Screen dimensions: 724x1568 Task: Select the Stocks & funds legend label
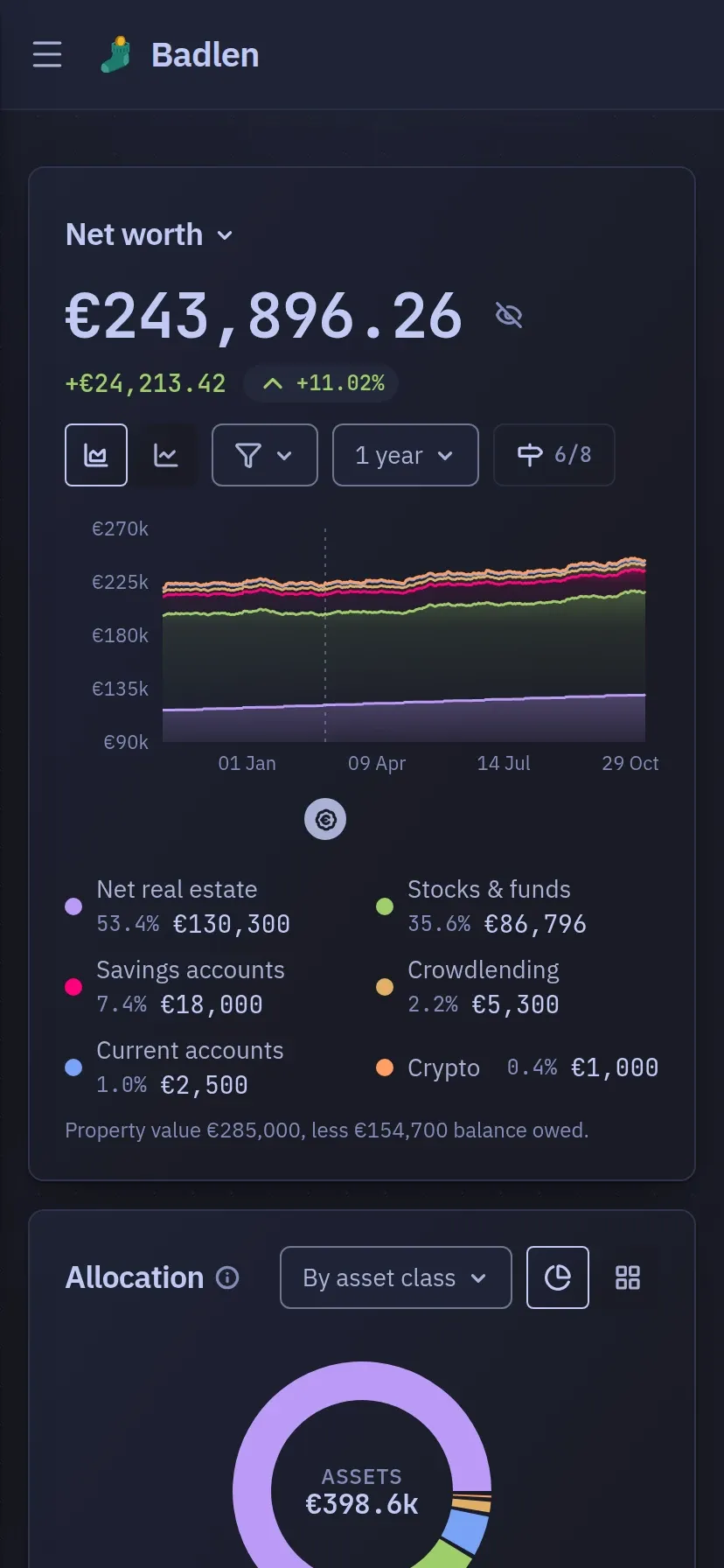tap(489, 889)
